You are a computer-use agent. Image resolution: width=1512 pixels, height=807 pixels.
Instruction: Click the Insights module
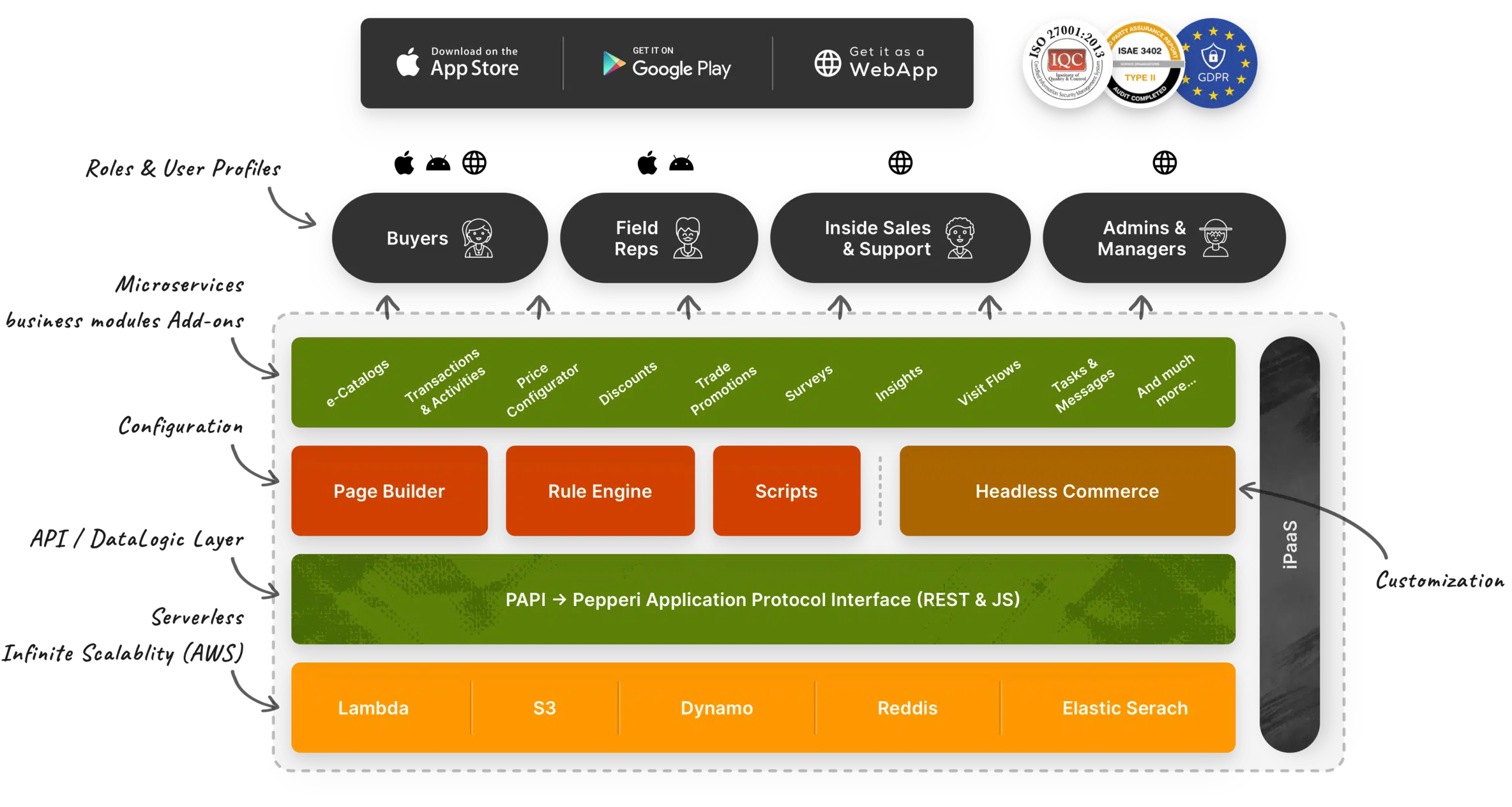click(898, 383)
